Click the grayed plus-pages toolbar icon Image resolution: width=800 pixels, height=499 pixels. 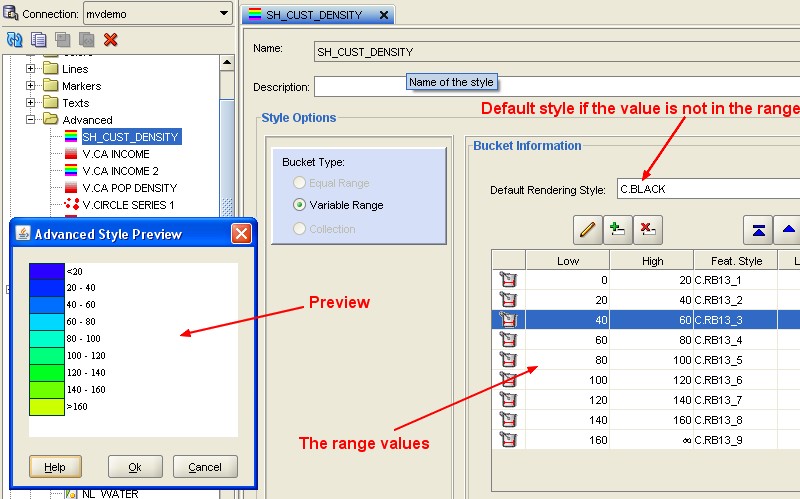click(62, 39)
